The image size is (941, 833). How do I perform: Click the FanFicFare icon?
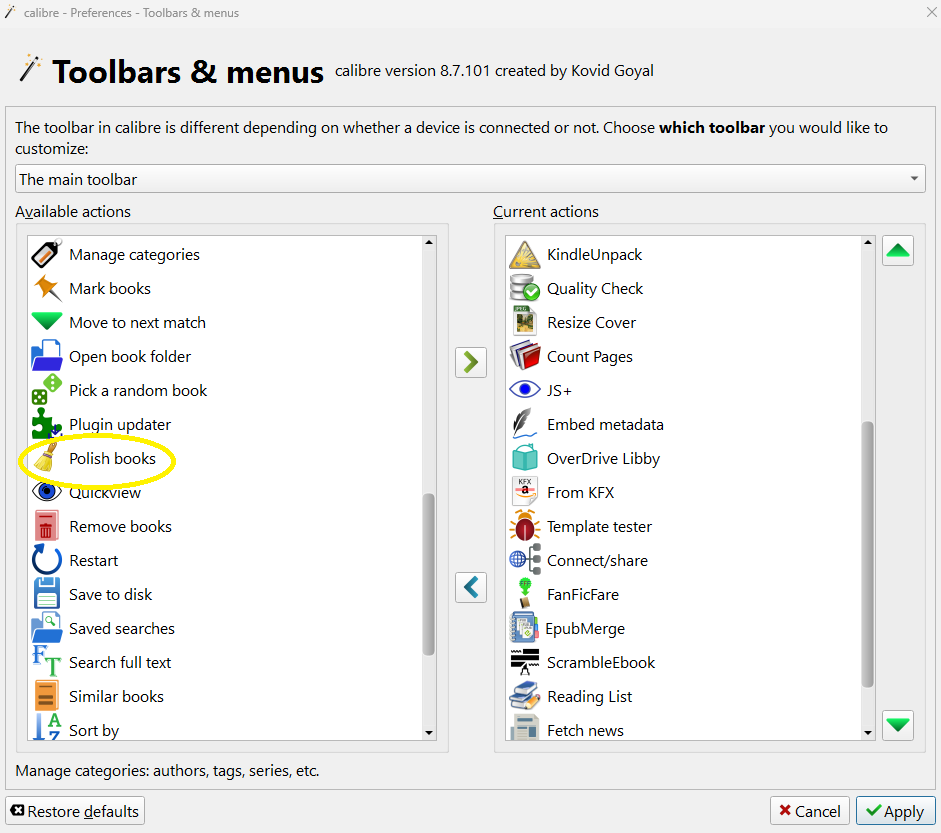tap(525, 594)
